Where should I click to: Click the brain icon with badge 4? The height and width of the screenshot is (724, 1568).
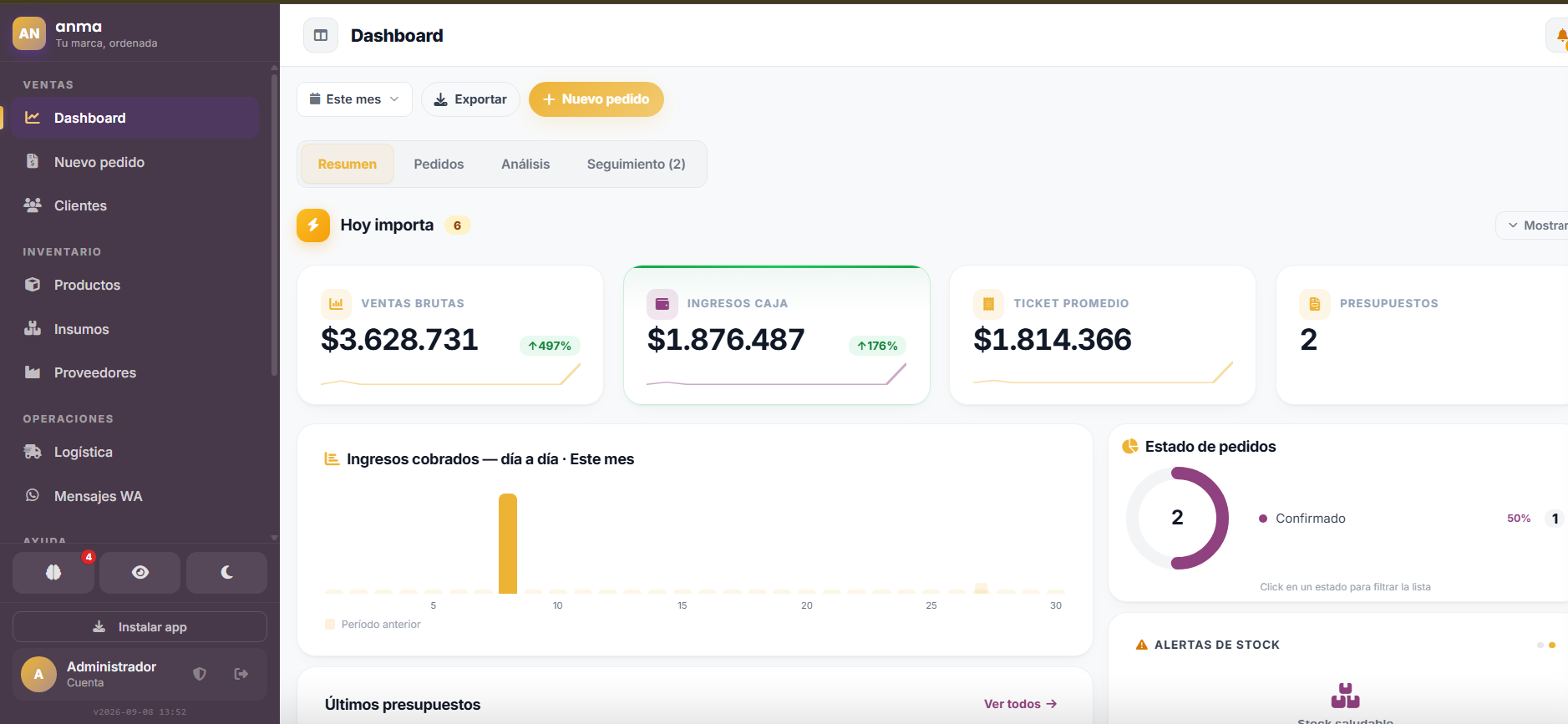[53, 572]
